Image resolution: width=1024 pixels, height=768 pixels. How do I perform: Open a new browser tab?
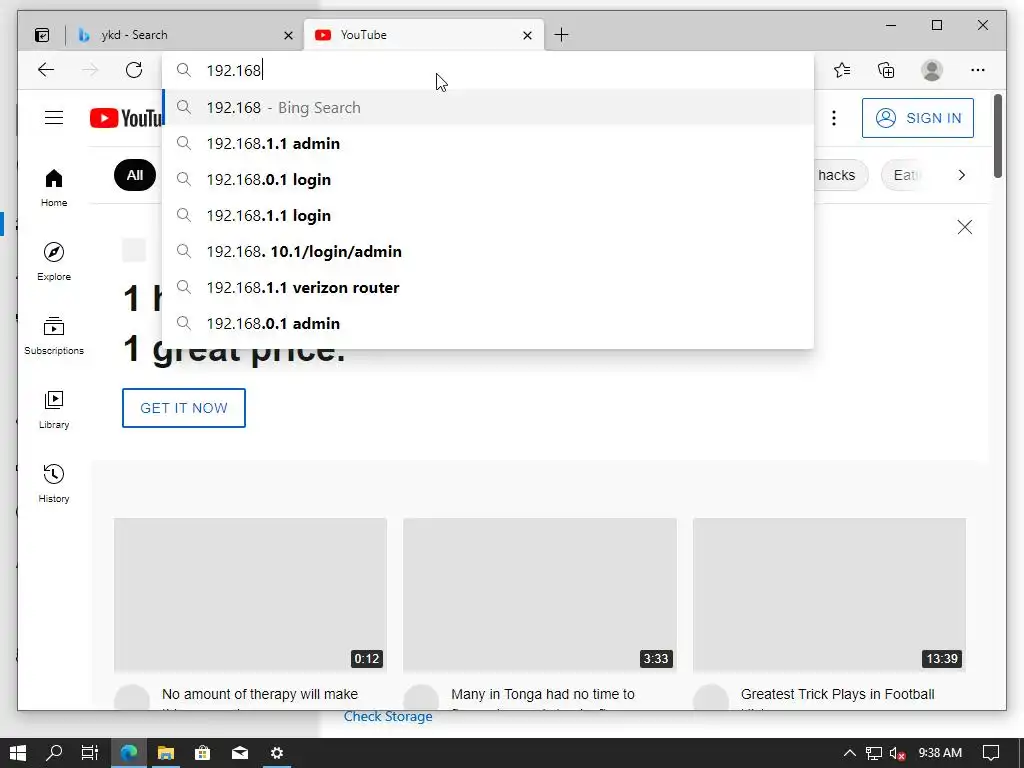[561, 35]
